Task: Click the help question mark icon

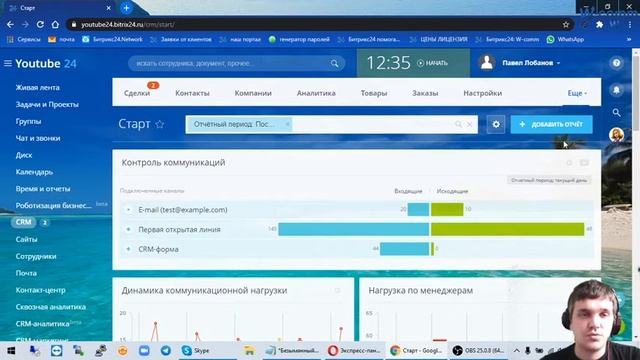Action: click(x=616, y=63)
